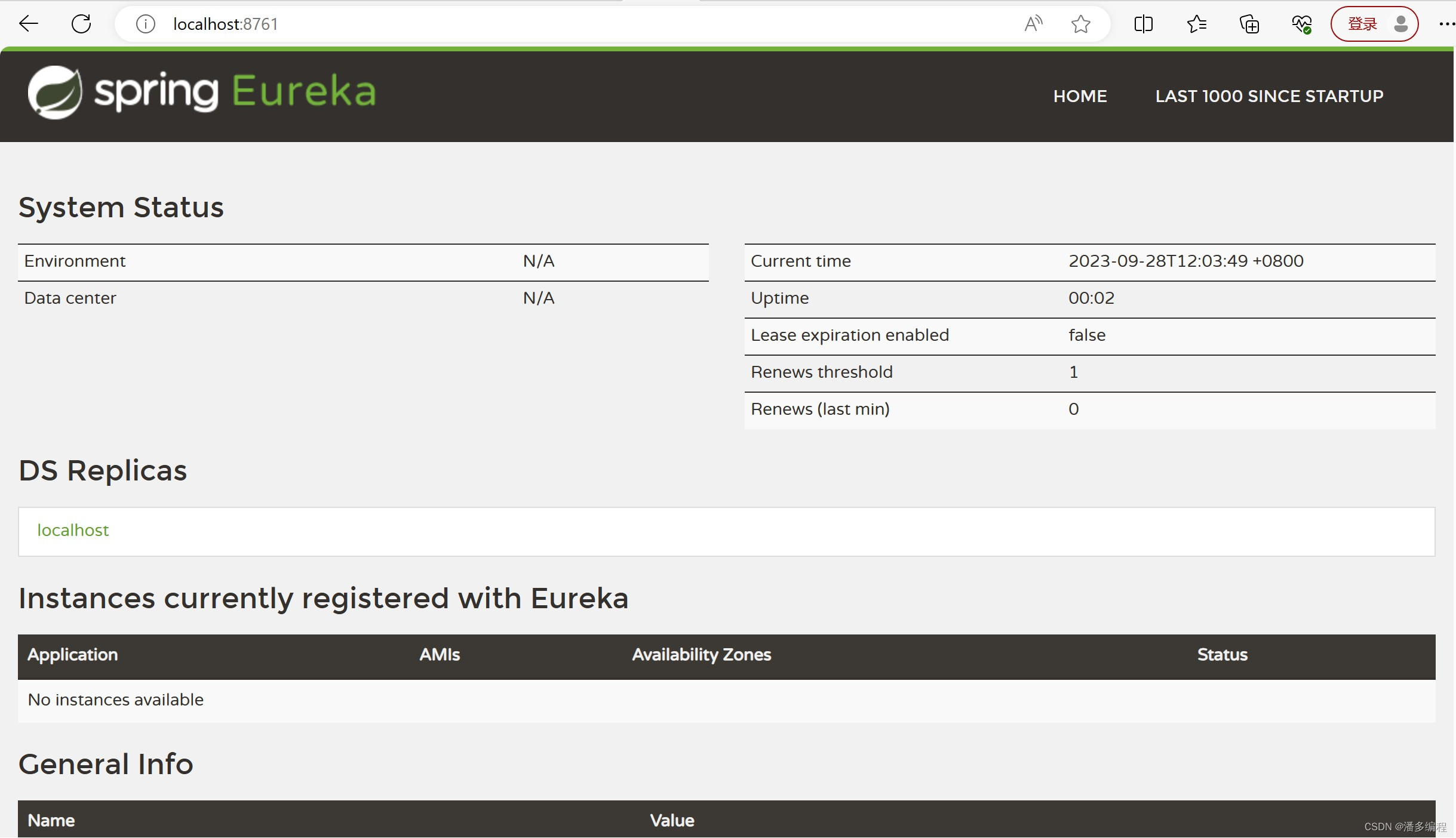1456x838 pixels.
Task: Select the Environment label cell
Action: [75, 261]
